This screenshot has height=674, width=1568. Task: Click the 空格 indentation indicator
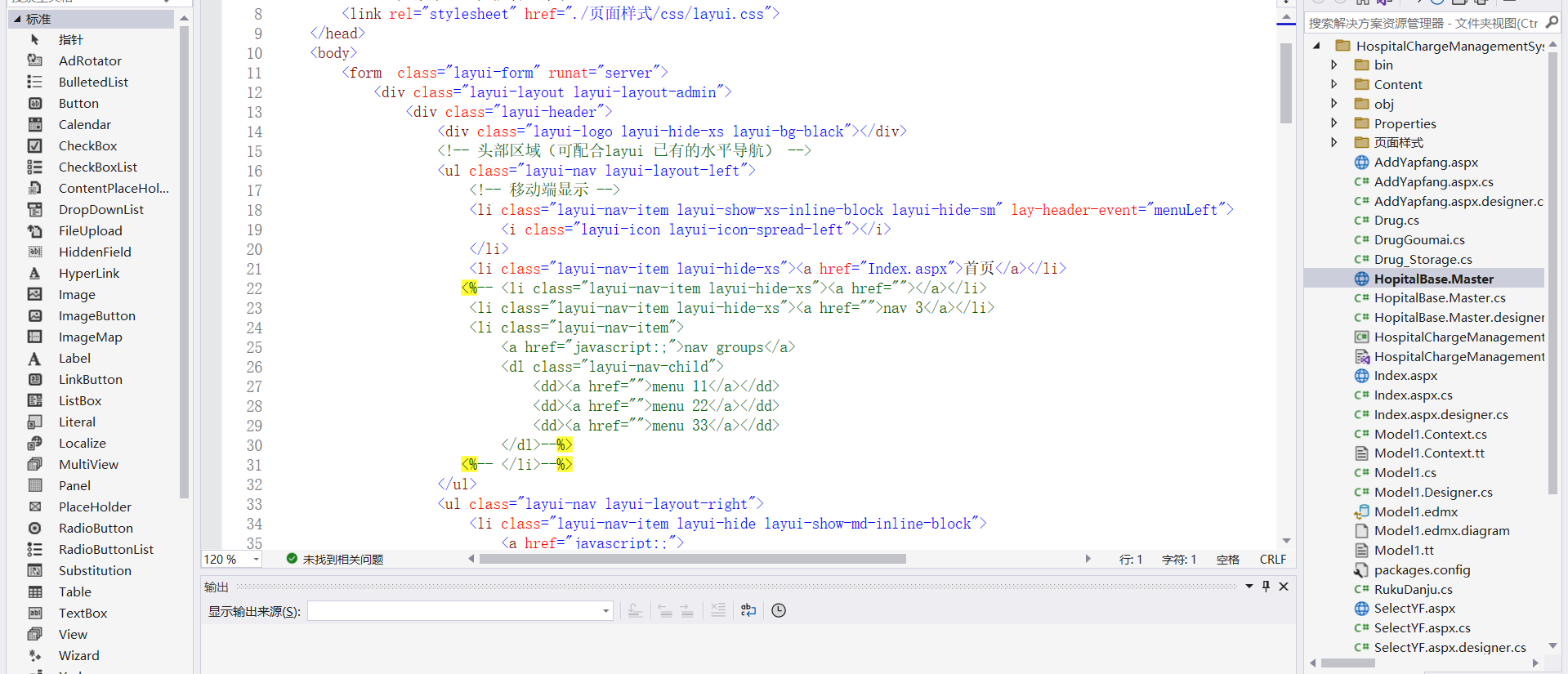tap(1228, 560)
